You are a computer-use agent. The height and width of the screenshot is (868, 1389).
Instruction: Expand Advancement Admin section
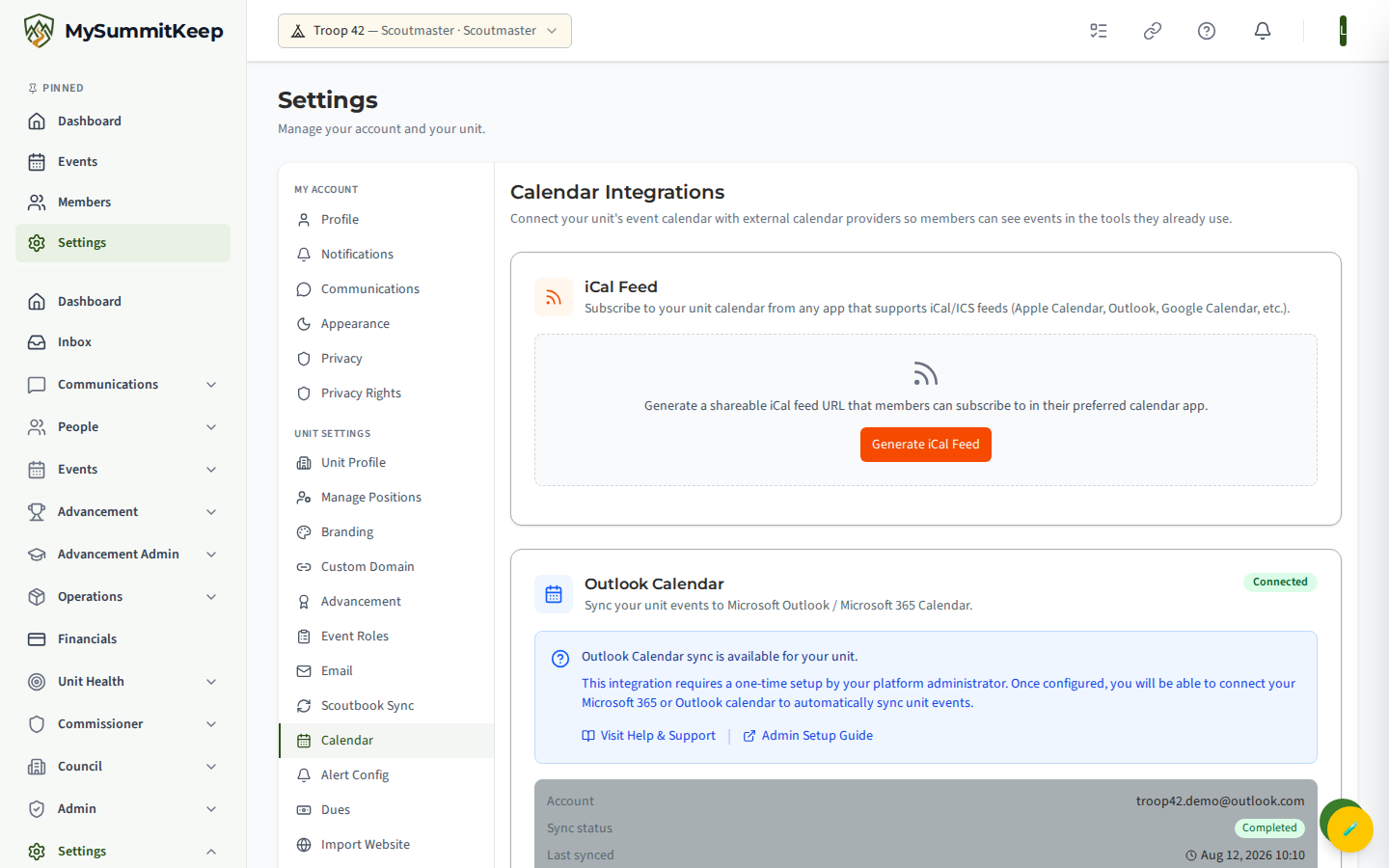click(x=123, y=555)
